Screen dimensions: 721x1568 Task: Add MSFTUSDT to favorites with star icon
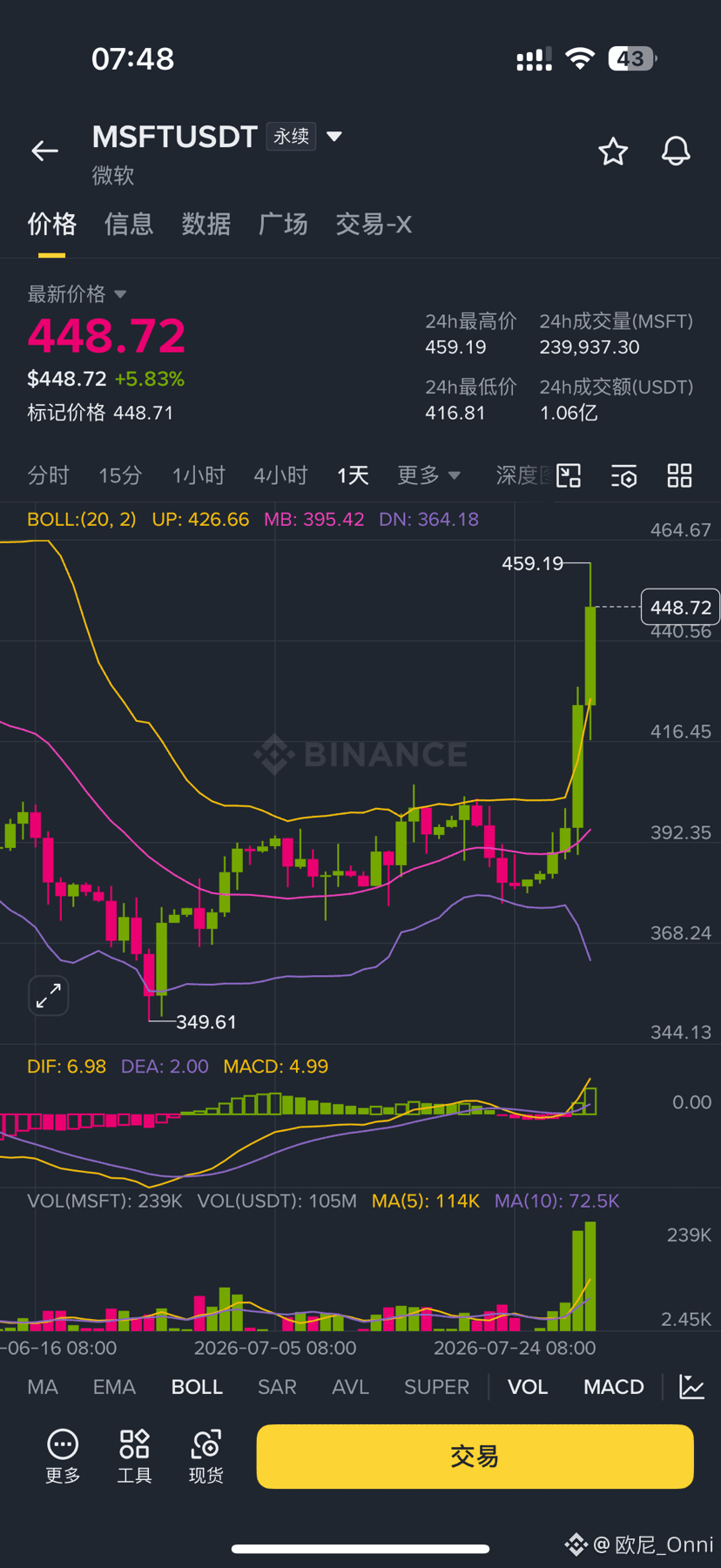[613, 151]
